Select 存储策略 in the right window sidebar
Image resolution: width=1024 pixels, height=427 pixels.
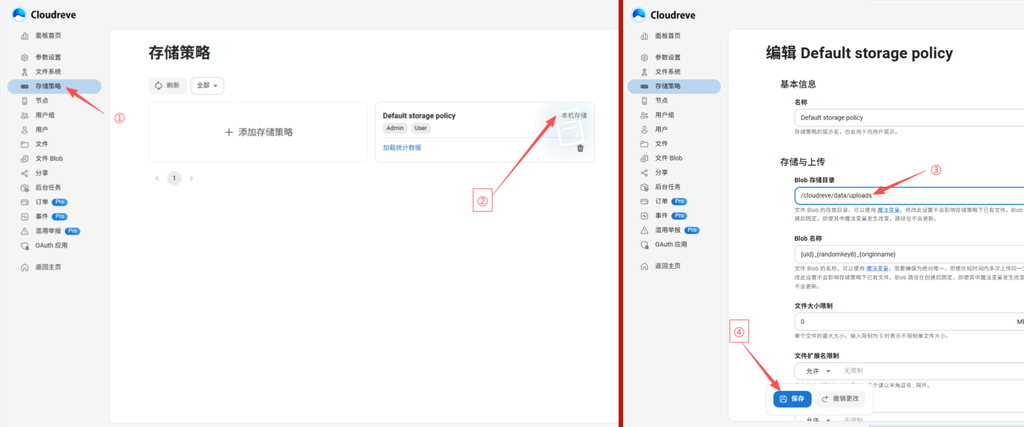674,86
